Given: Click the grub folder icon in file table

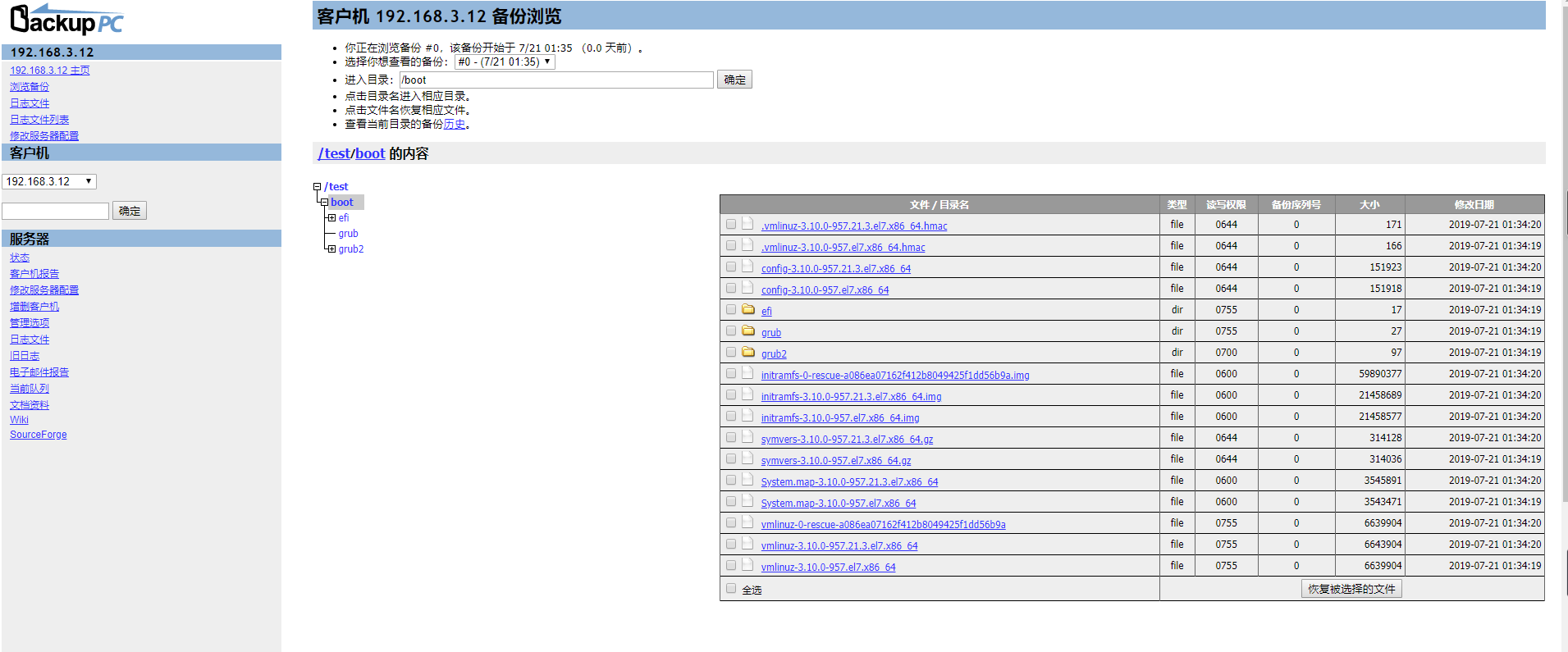Looking at the screenshot, I should [748, 331].
